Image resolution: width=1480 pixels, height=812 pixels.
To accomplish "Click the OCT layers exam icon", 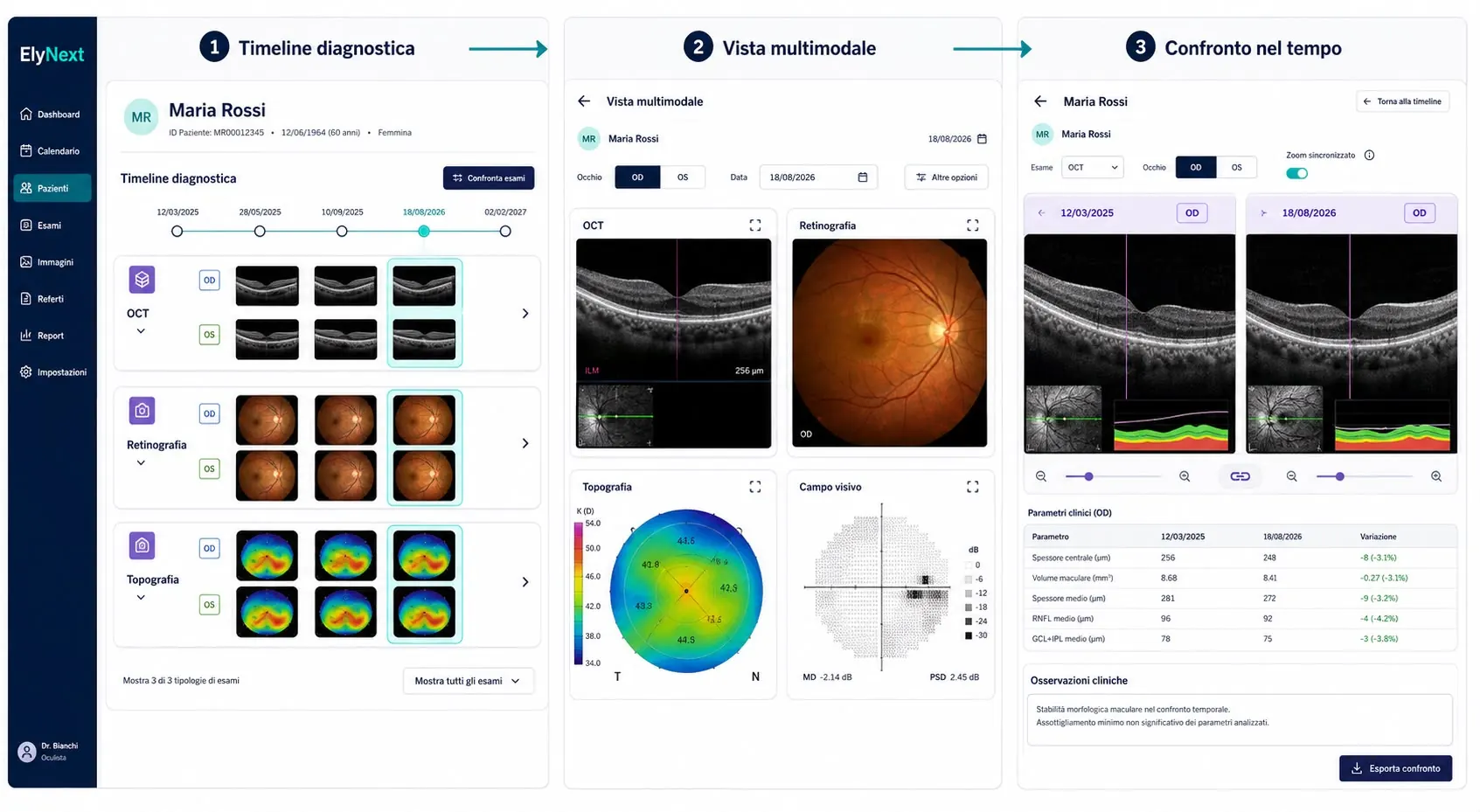I will 142,280.
